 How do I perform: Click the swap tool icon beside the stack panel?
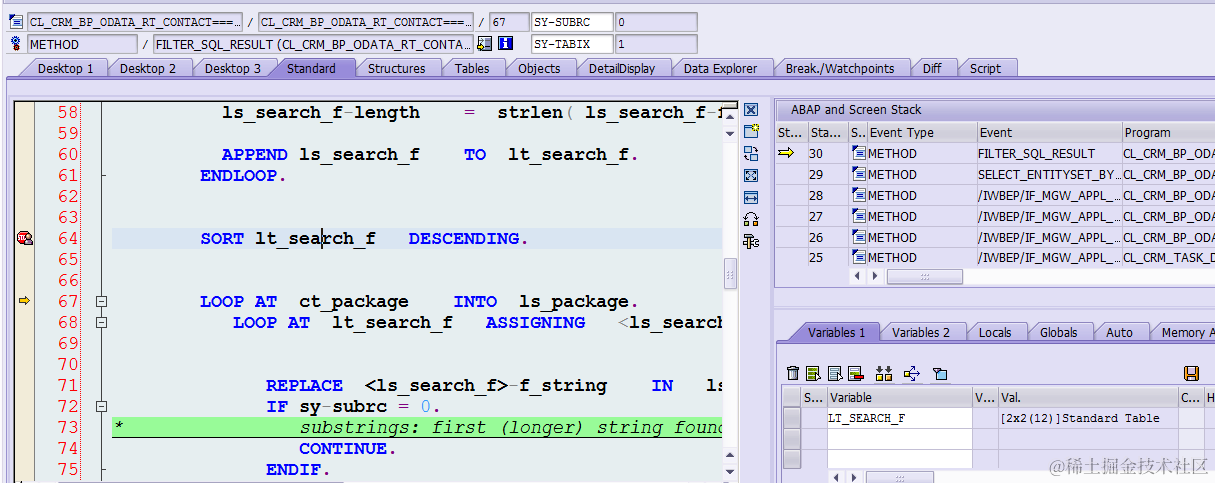point(751,153)
